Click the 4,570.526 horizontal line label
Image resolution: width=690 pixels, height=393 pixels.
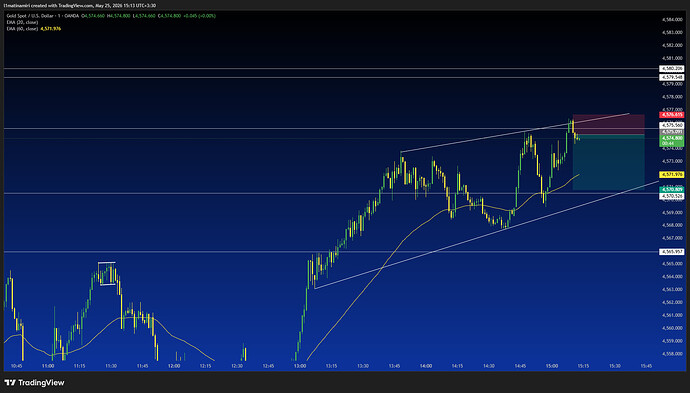coord(672,196)
